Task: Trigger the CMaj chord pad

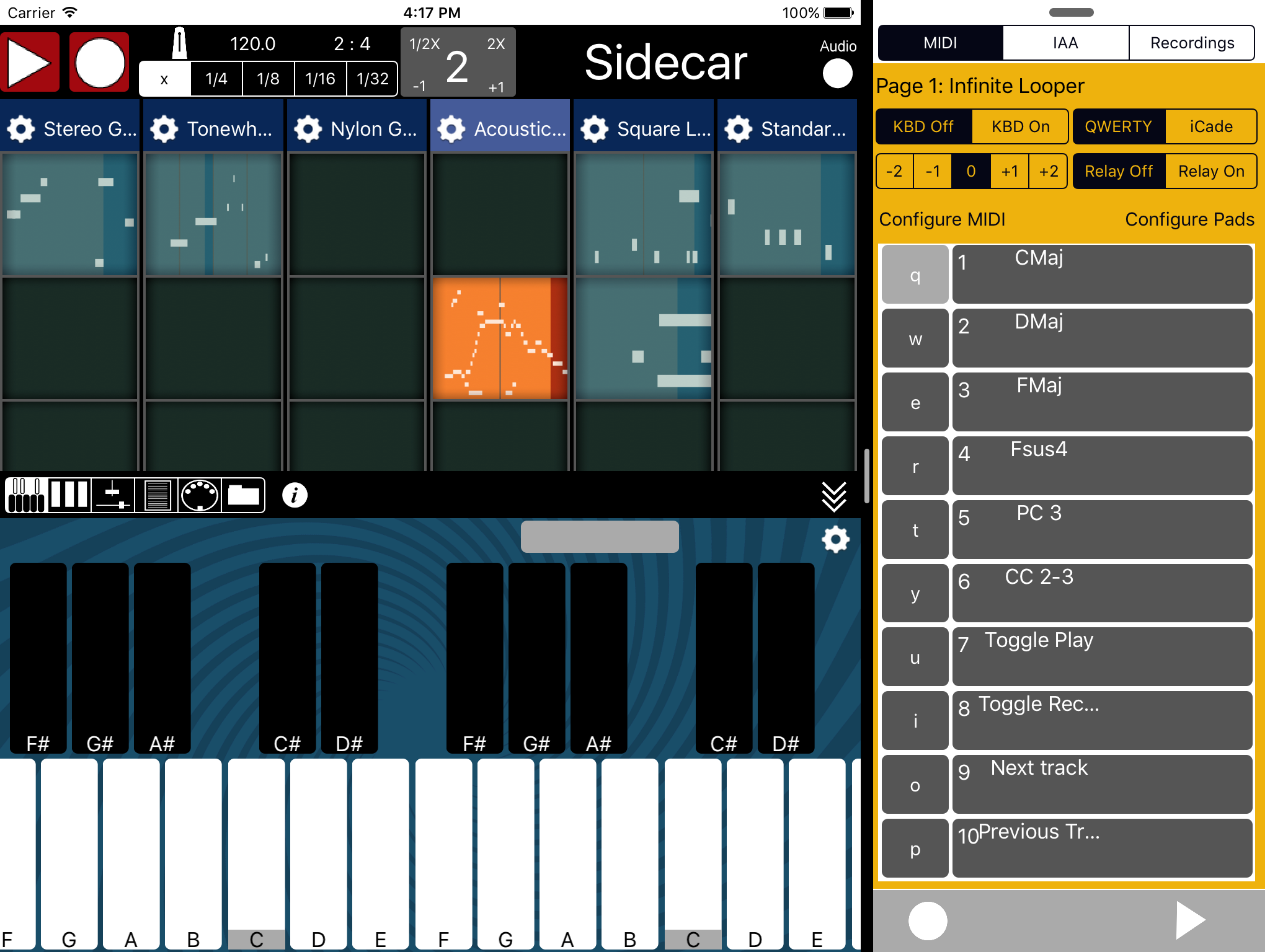Action: coord(1102,275)
